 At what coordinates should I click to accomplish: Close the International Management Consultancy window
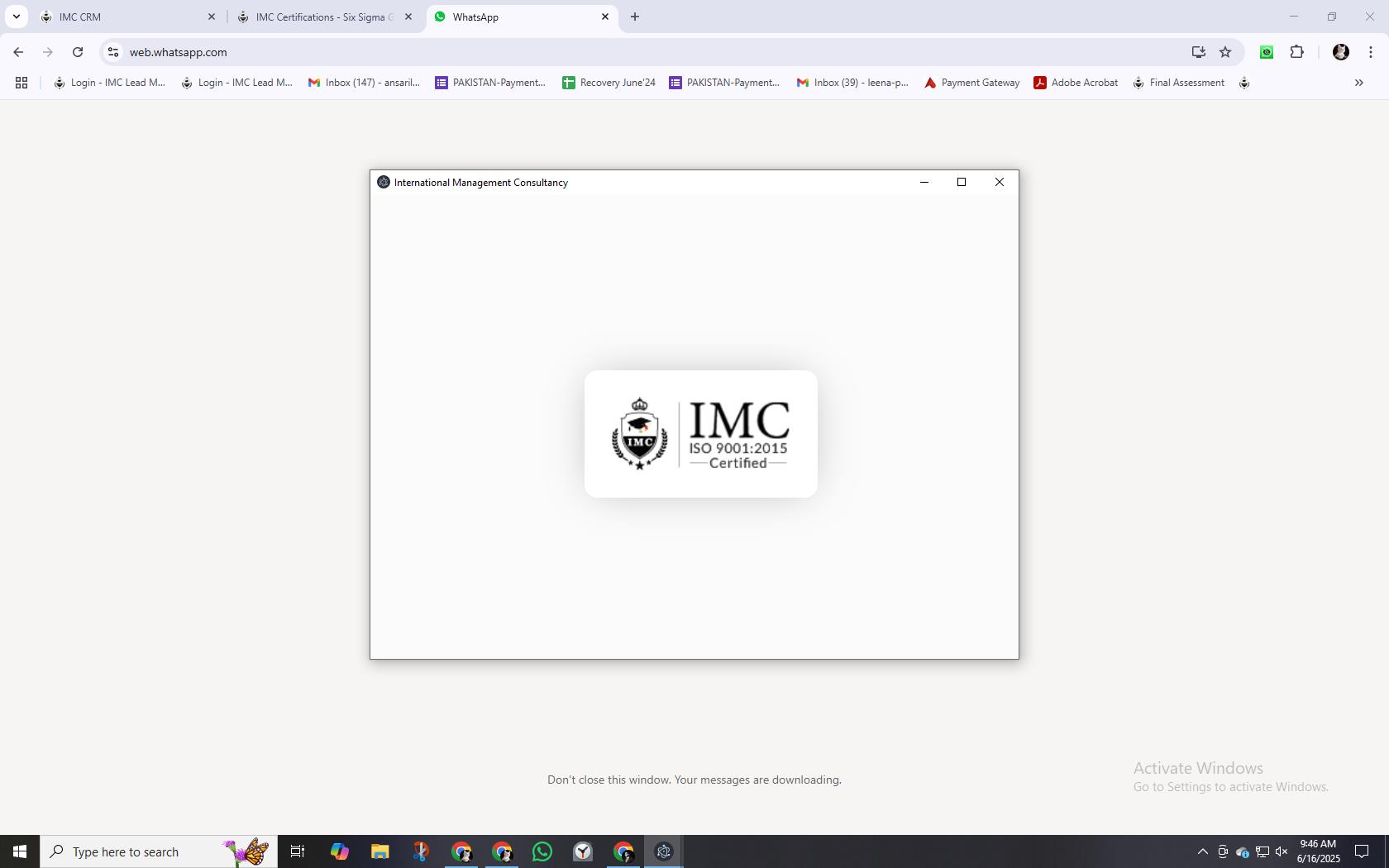(1000, 182)
